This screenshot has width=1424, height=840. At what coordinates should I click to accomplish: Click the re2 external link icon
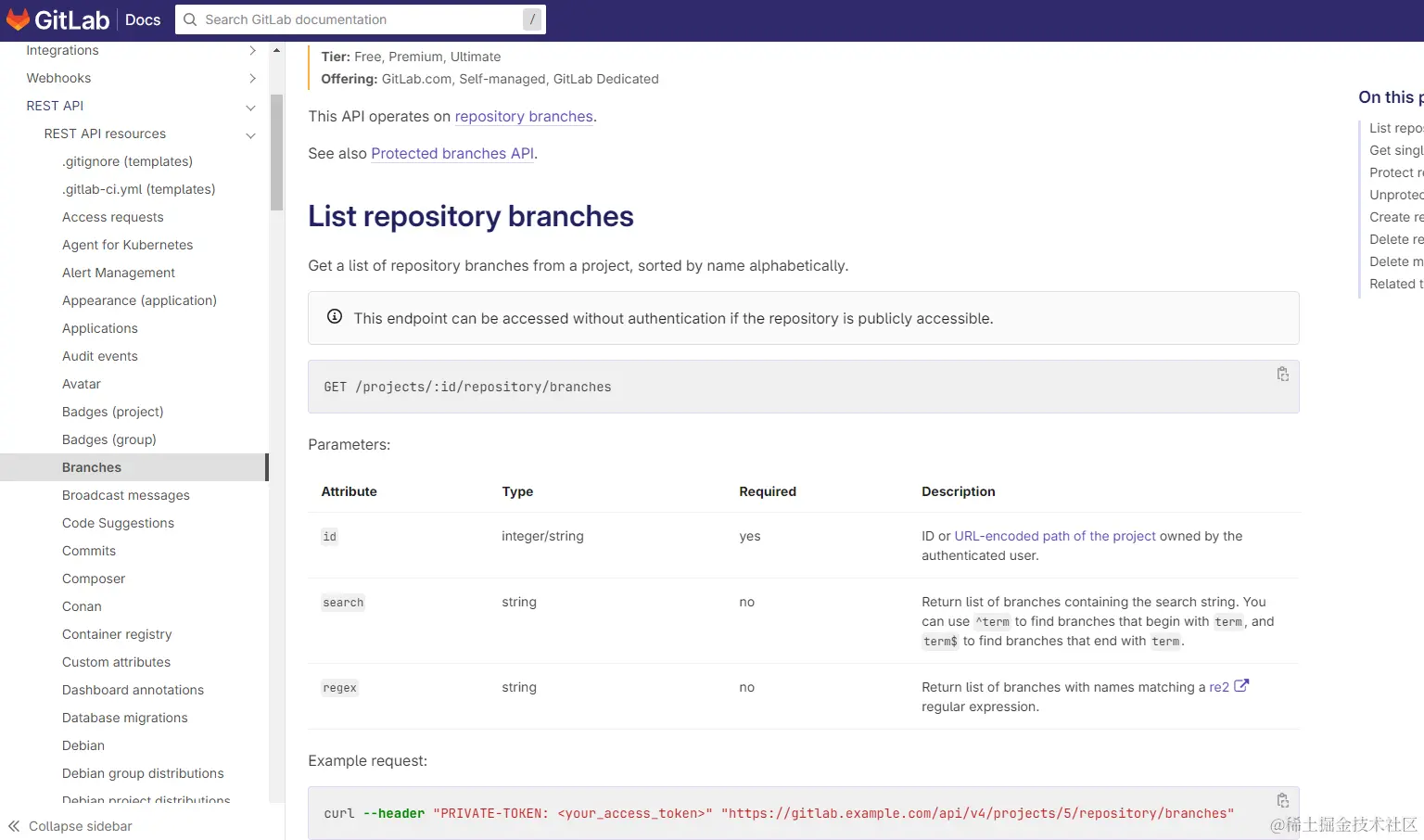(1241, 686)
